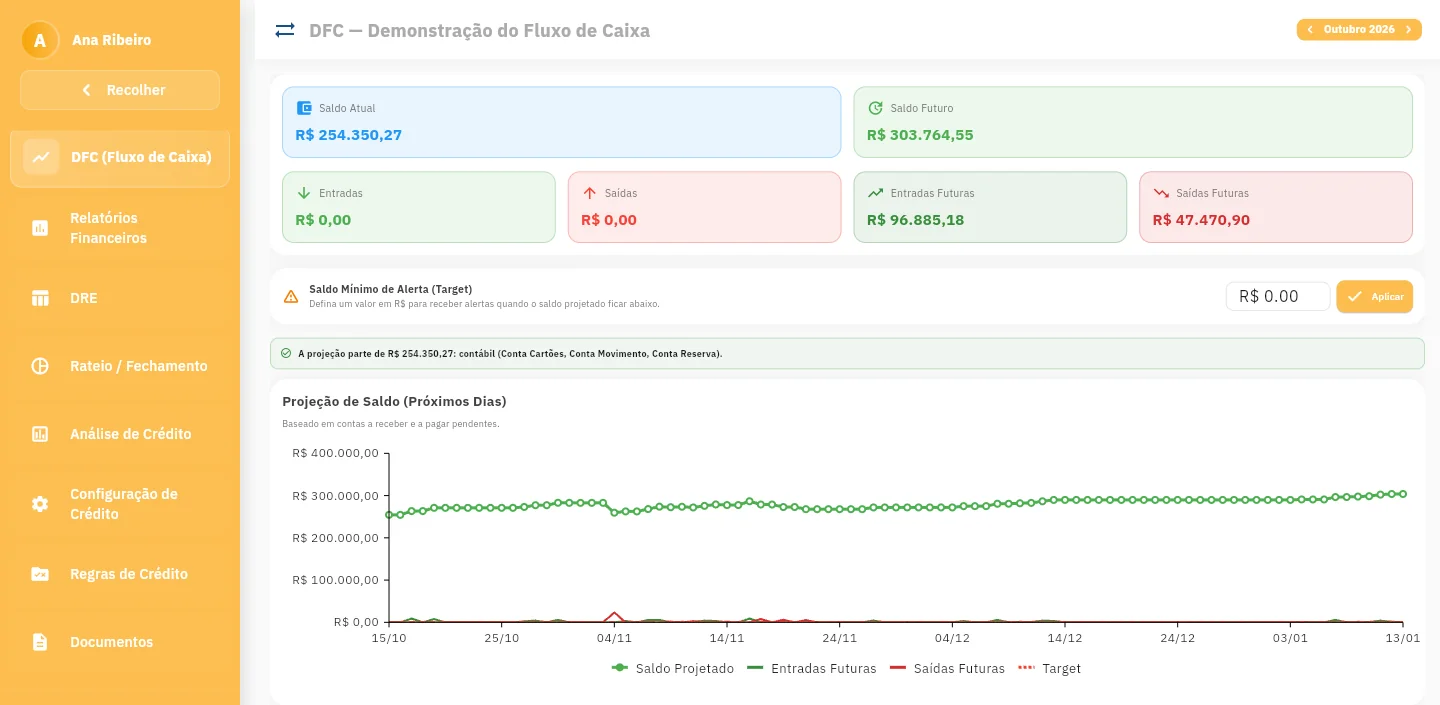Viewport: 1440px width, 705px height.
Task: Click the 14/11 x-axis date label
Action: coord(727,638)
